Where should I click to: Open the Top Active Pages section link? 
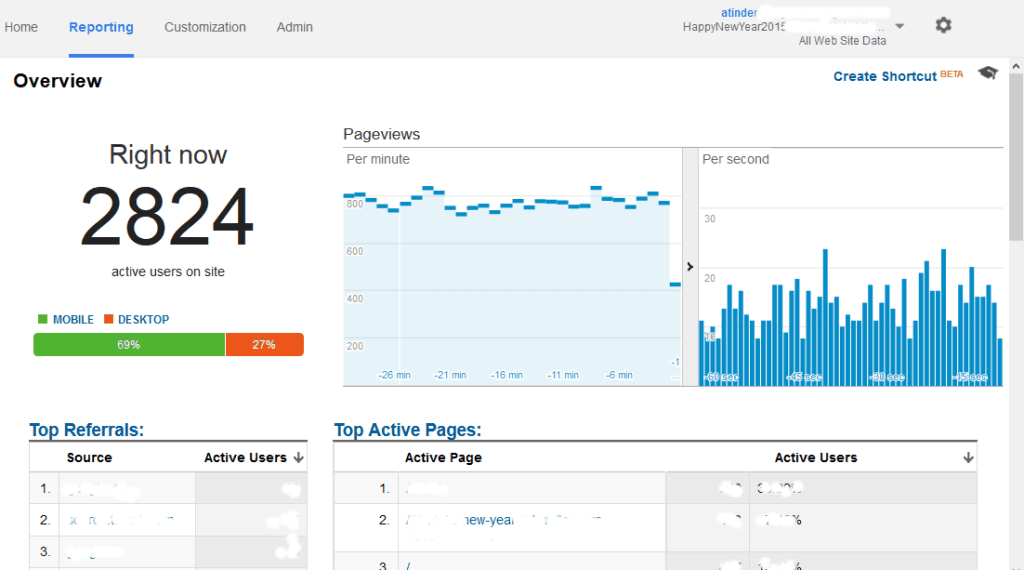[408, 430]
